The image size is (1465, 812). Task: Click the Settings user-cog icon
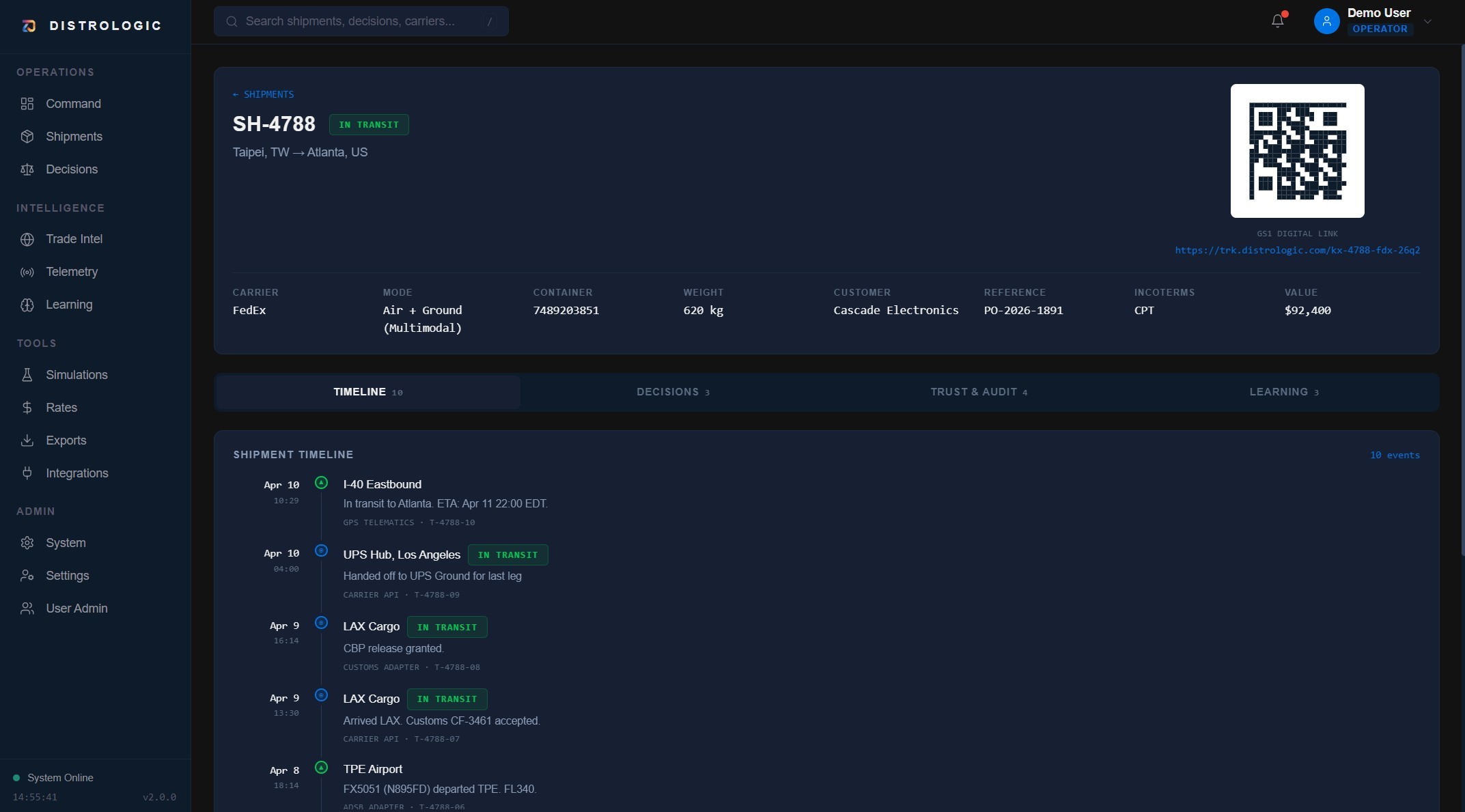click(27, 576)
